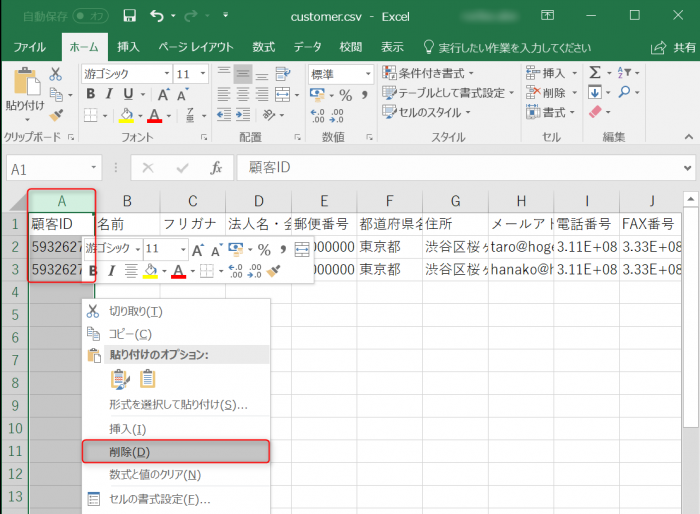Click the insert function fx icon

click(x=215, y=169)
